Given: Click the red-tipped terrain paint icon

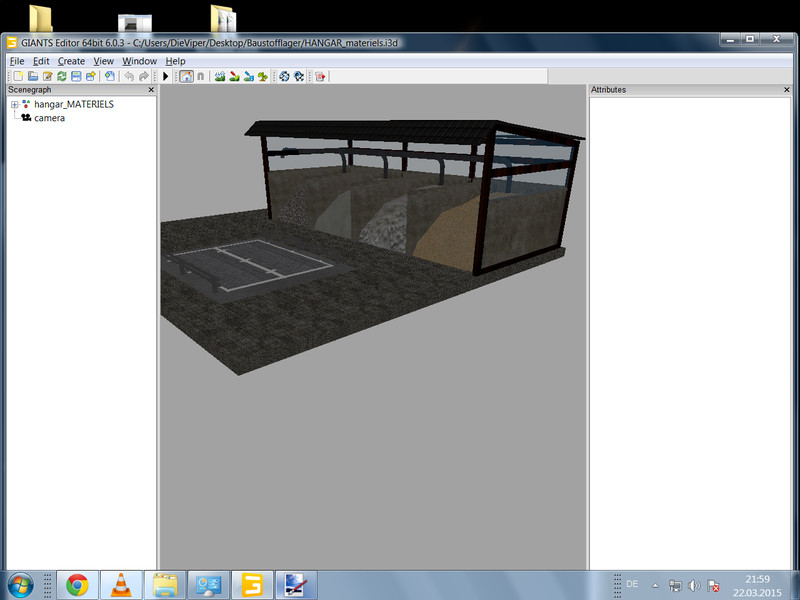Looking at the screenshot, I should [234, 76].
